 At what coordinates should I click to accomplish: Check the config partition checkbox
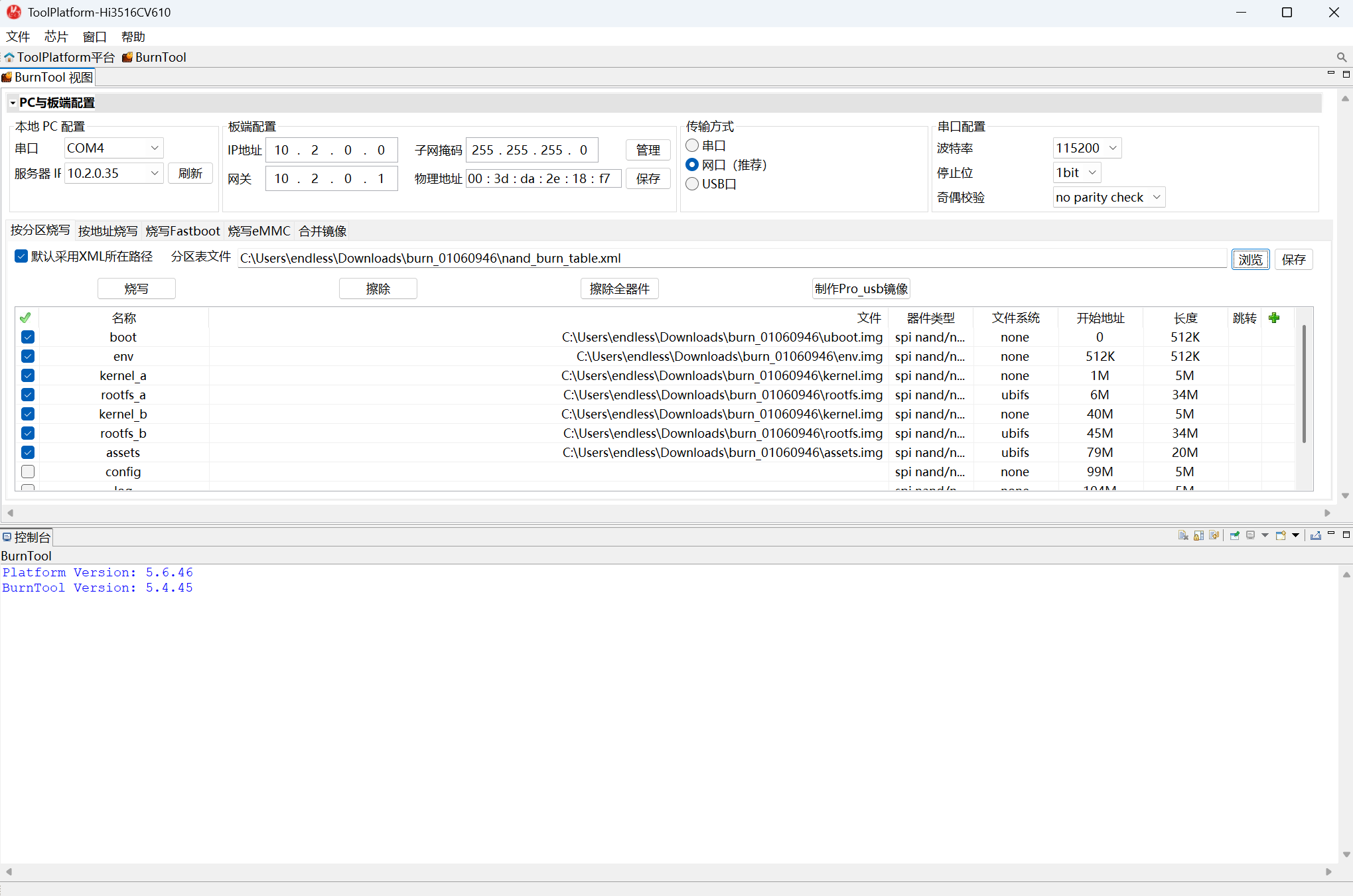[x=28, y=472]
